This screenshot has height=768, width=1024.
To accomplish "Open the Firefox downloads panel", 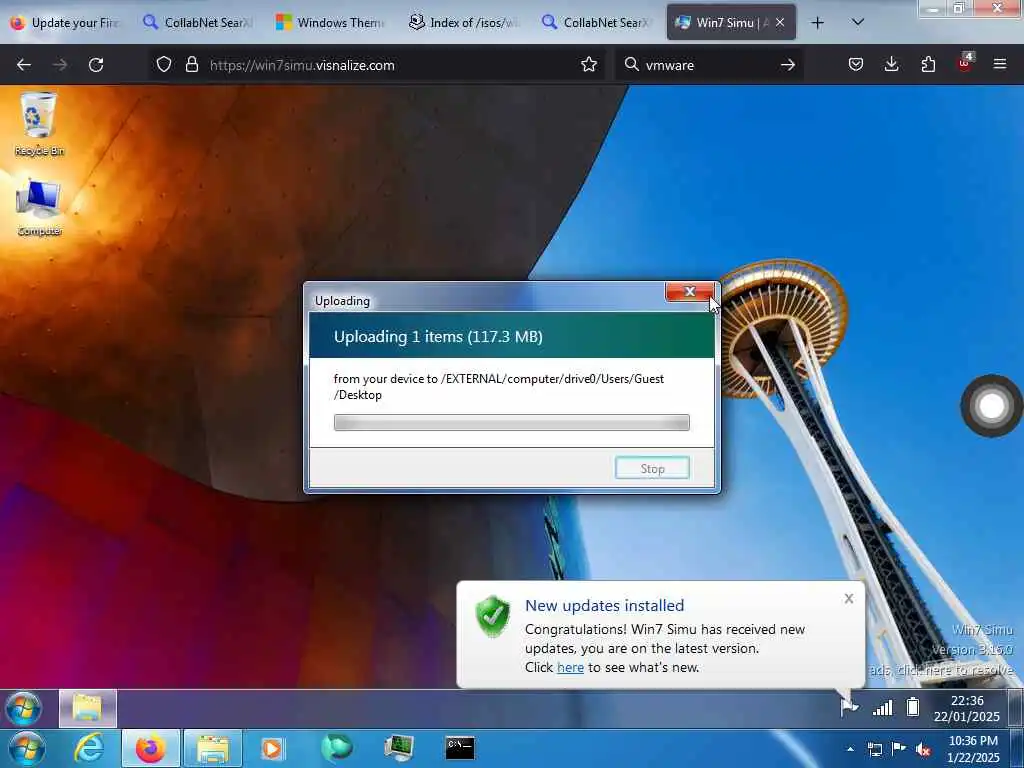I will 891,64.
